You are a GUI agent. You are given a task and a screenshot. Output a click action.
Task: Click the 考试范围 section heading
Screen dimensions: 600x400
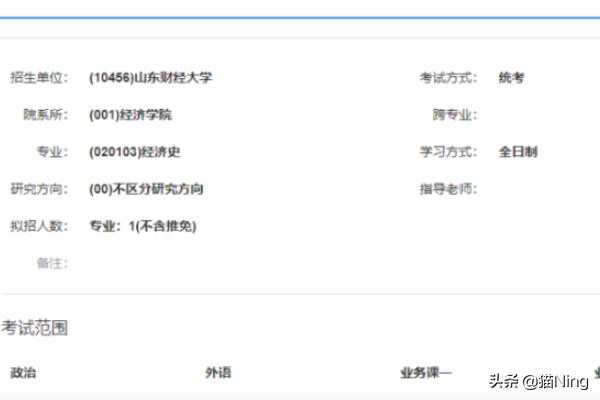pos(34,328)
